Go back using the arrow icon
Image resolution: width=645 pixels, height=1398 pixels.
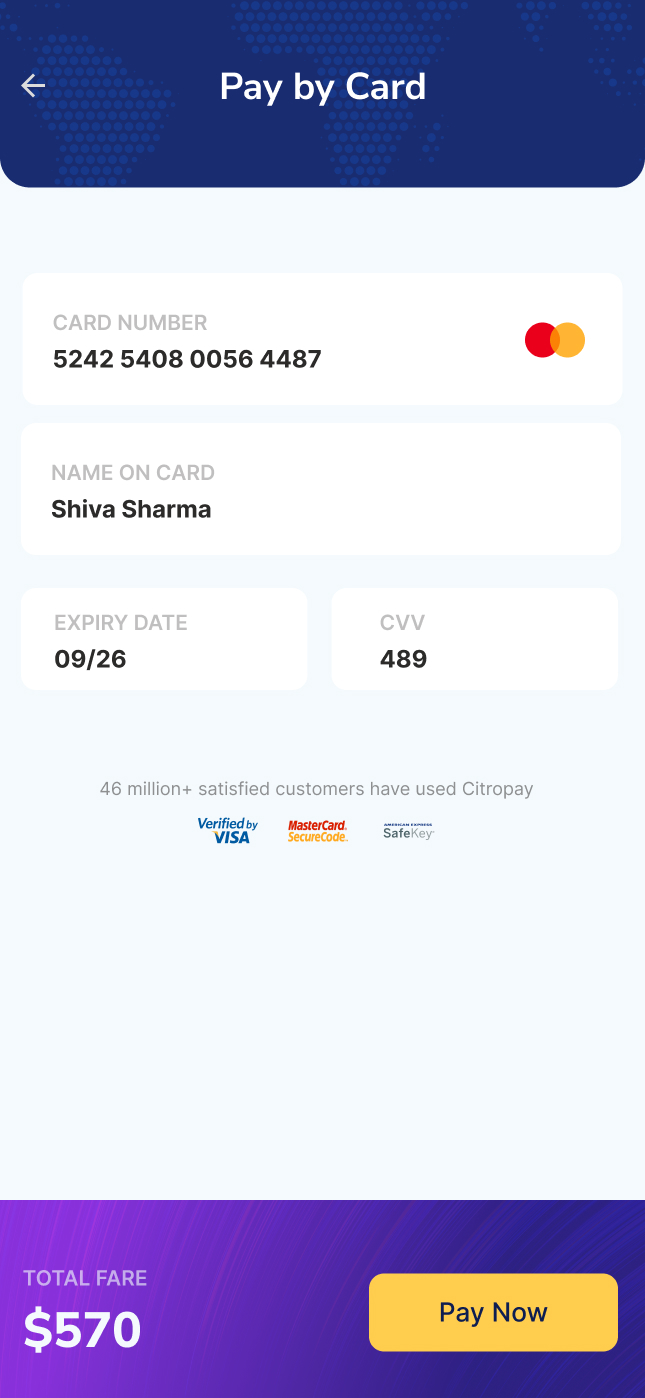pyautogui.click(x=33, y=86)
